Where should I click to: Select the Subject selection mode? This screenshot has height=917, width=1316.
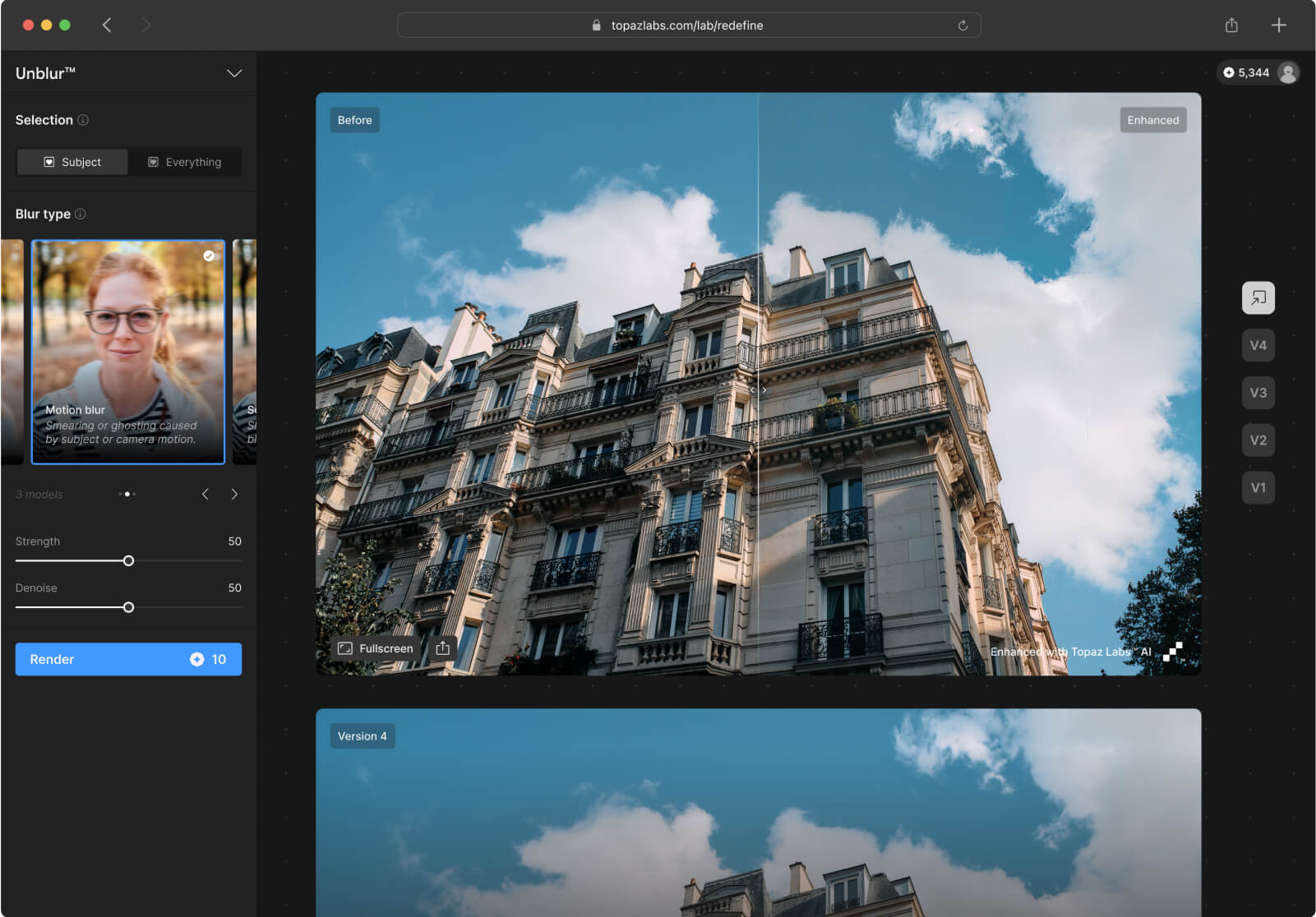pos(72,163)
